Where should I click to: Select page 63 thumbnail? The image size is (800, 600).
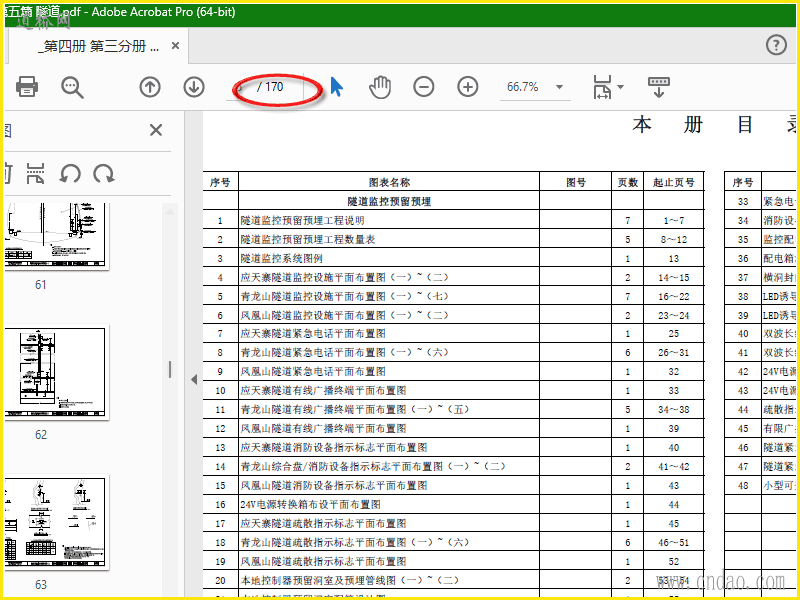click(57, 522)
